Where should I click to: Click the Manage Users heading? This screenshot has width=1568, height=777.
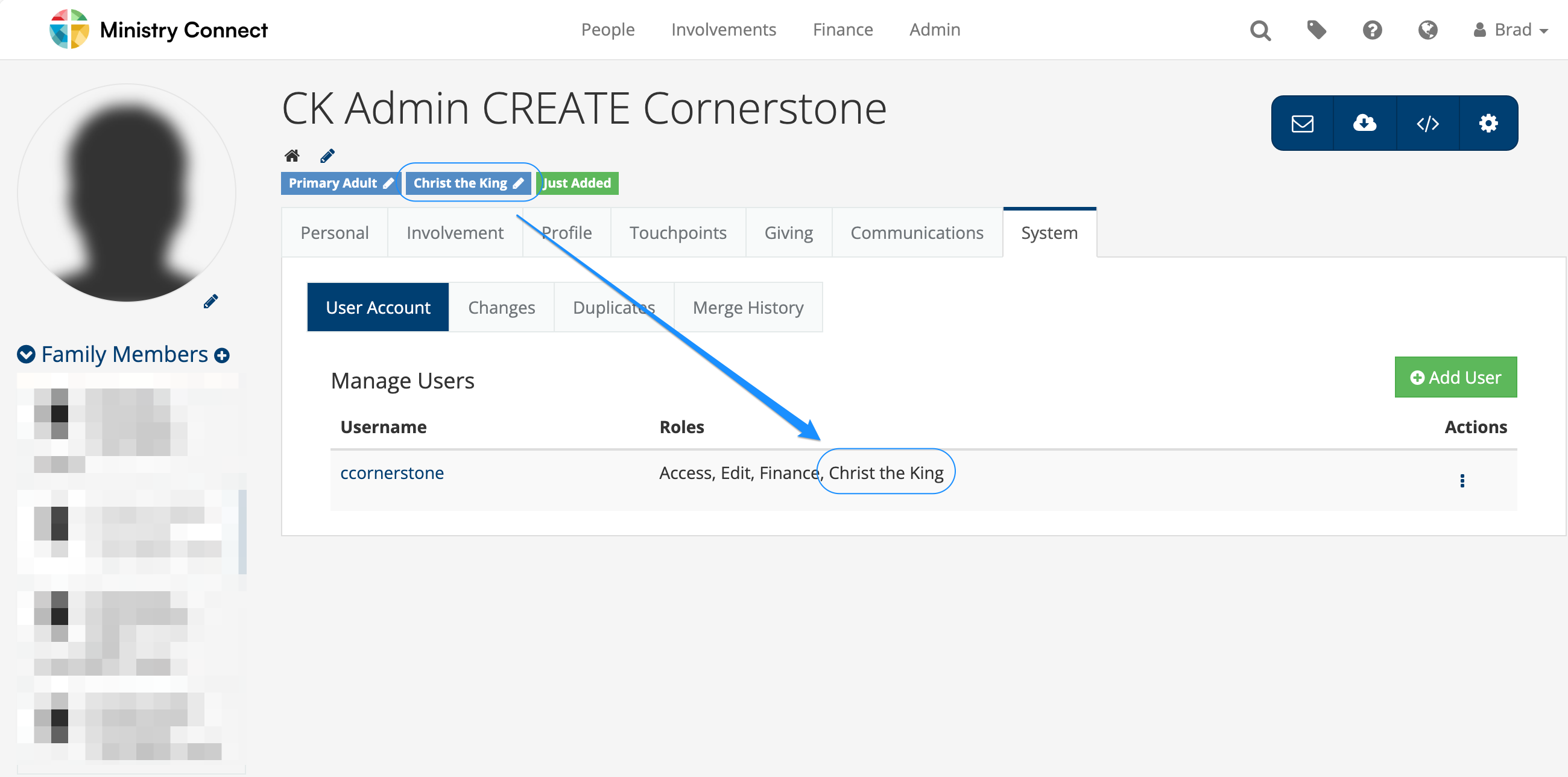tap(402, 381)
